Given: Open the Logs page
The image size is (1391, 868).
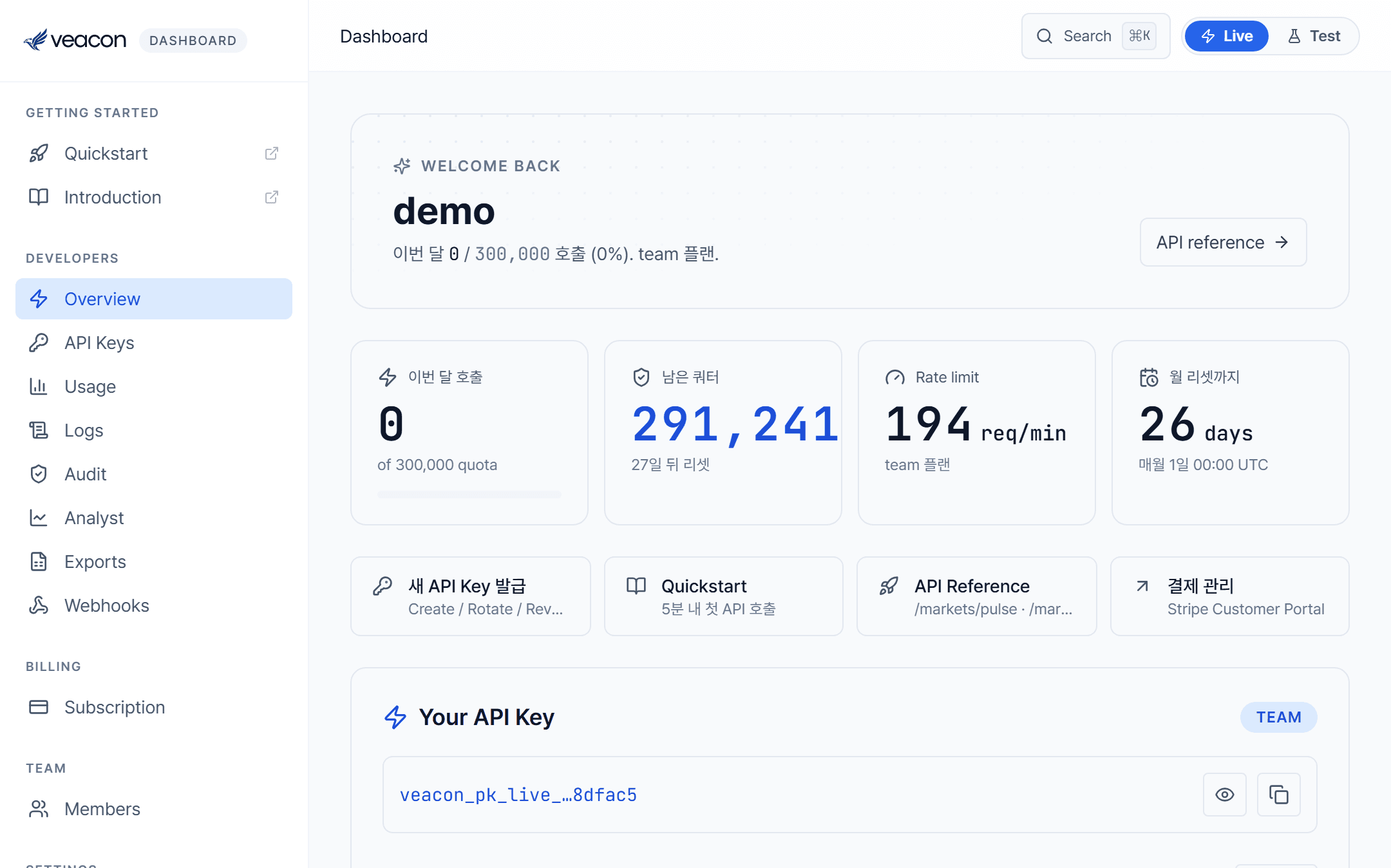Looking at the screenshot, I should pos(154,430).
